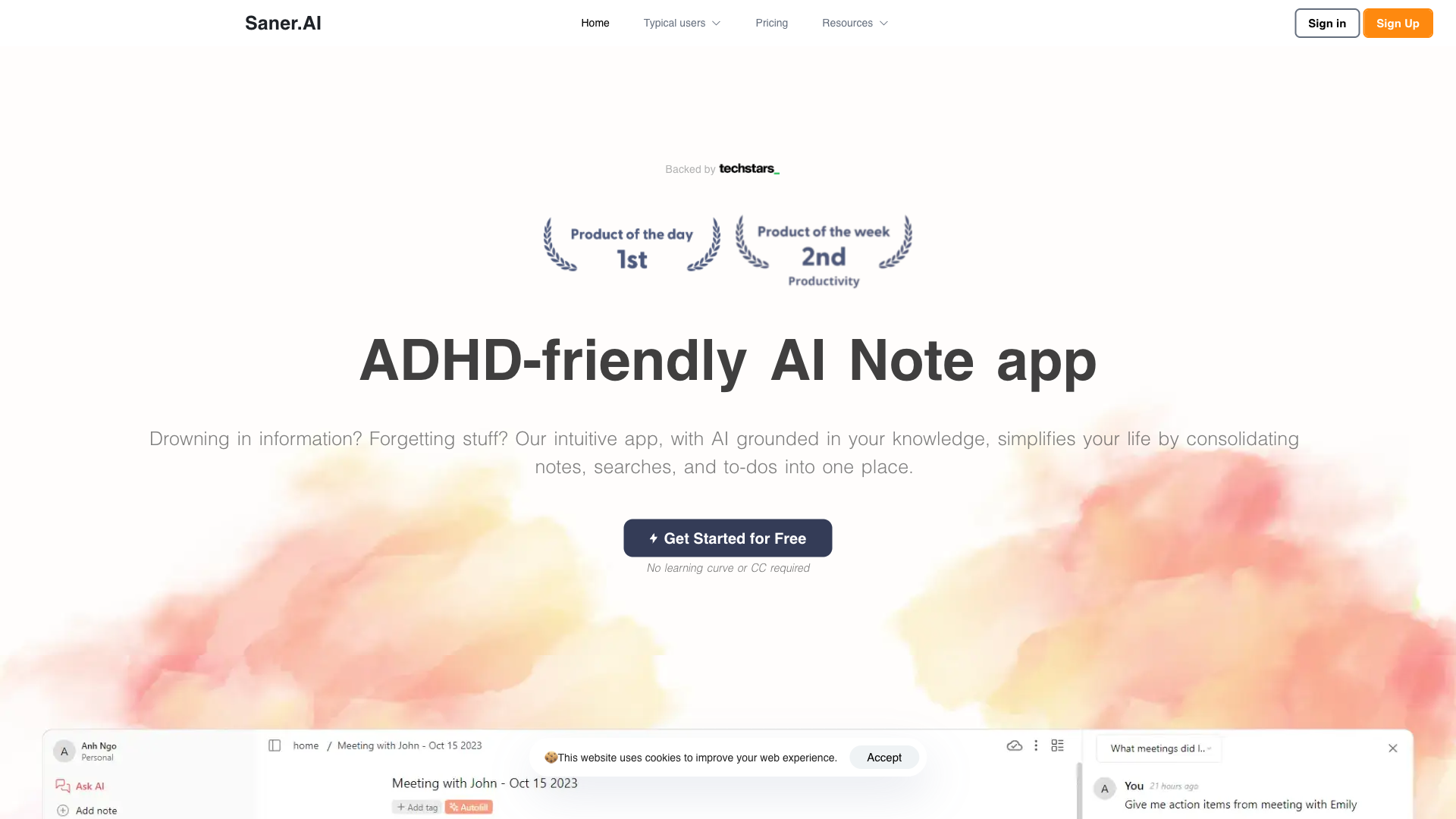Click the Ask AI sidebar icon
Image resolution: width=1456 pixels, height=819 pixels.
pos(63,786)
